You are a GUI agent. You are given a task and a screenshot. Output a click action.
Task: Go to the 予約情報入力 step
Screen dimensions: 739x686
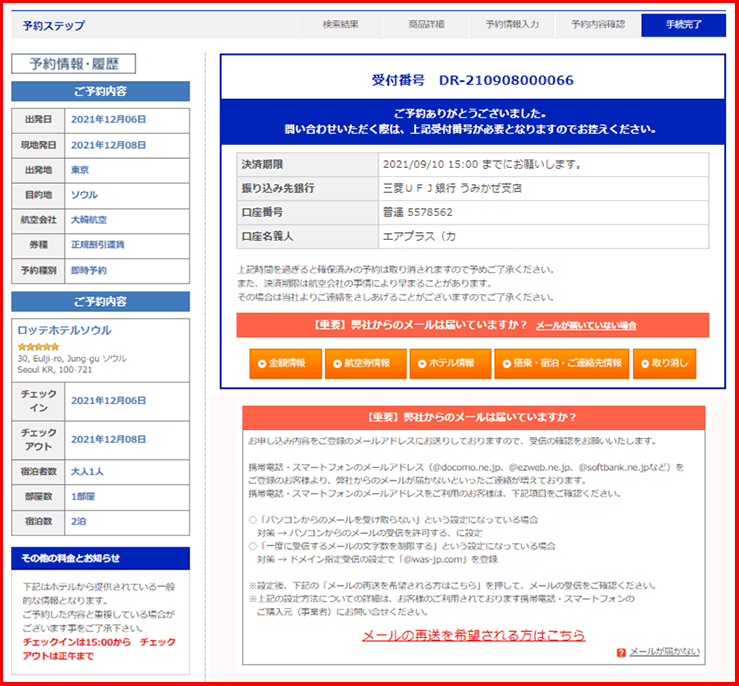pyautogui.click(x=512, y=25)
